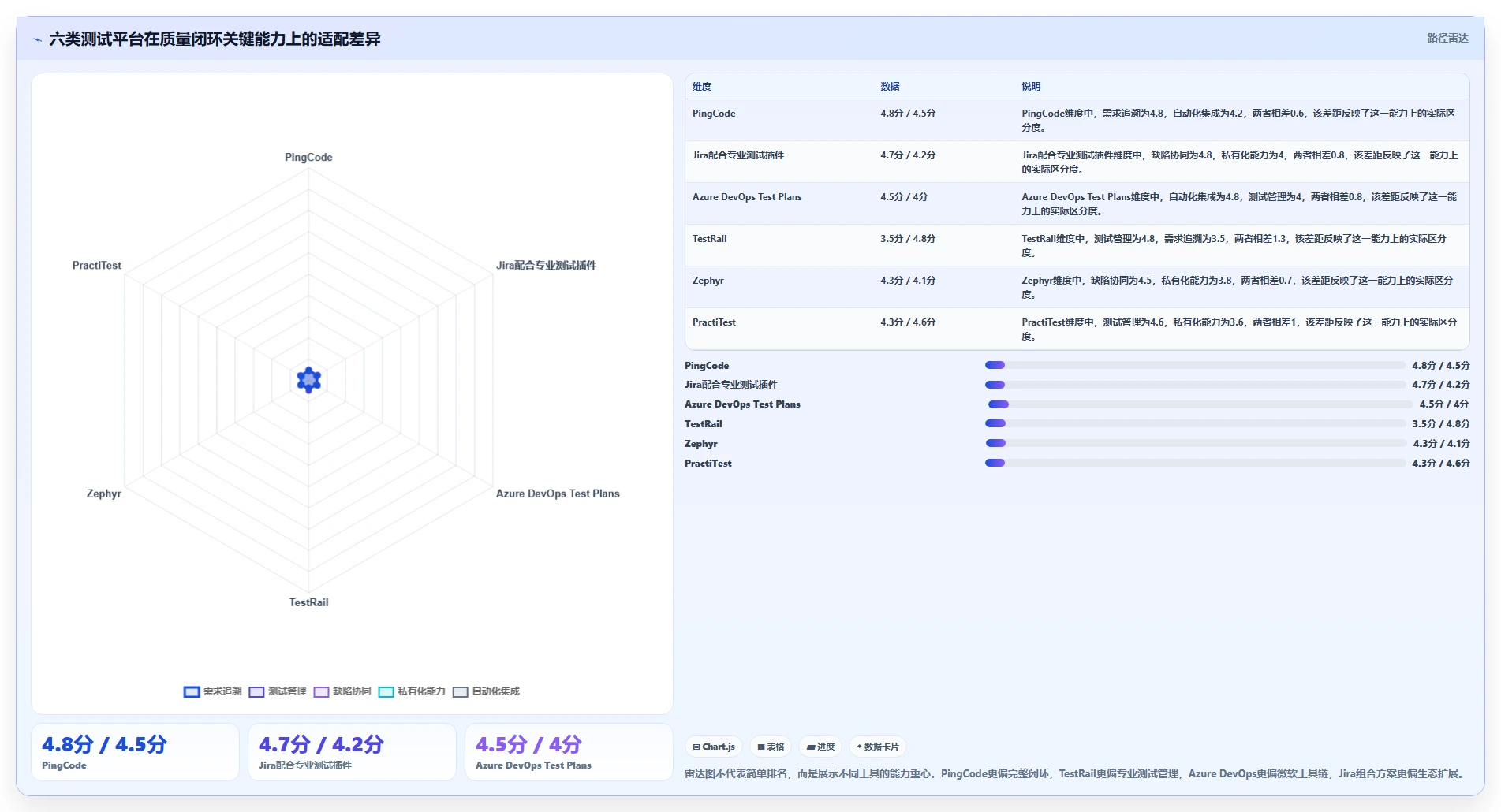Click the Jira配合专业测试插件 progress bar
This screenshot has width=1501, height=812.
pos(1195,385)
